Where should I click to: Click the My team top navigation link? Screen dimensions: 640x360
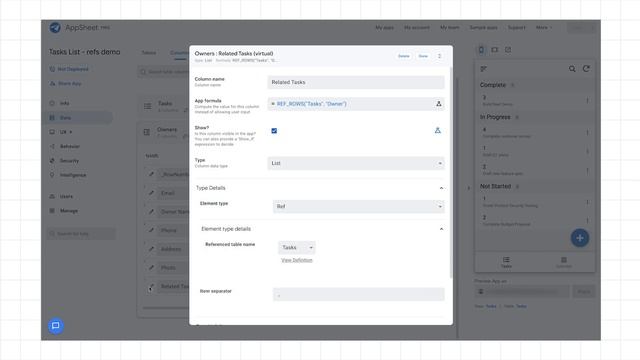449,27
